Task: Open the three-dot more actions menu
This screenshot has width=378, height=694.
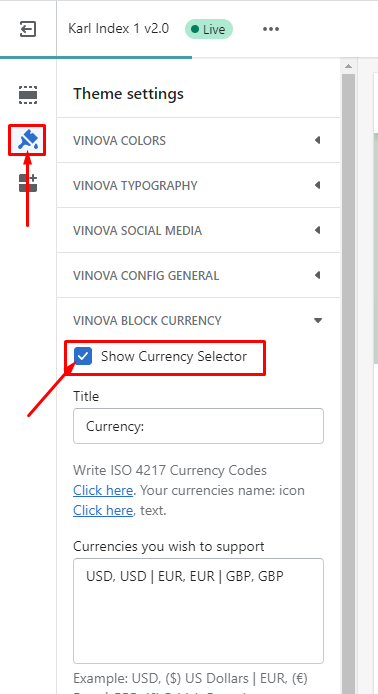Action: (271, 29)
